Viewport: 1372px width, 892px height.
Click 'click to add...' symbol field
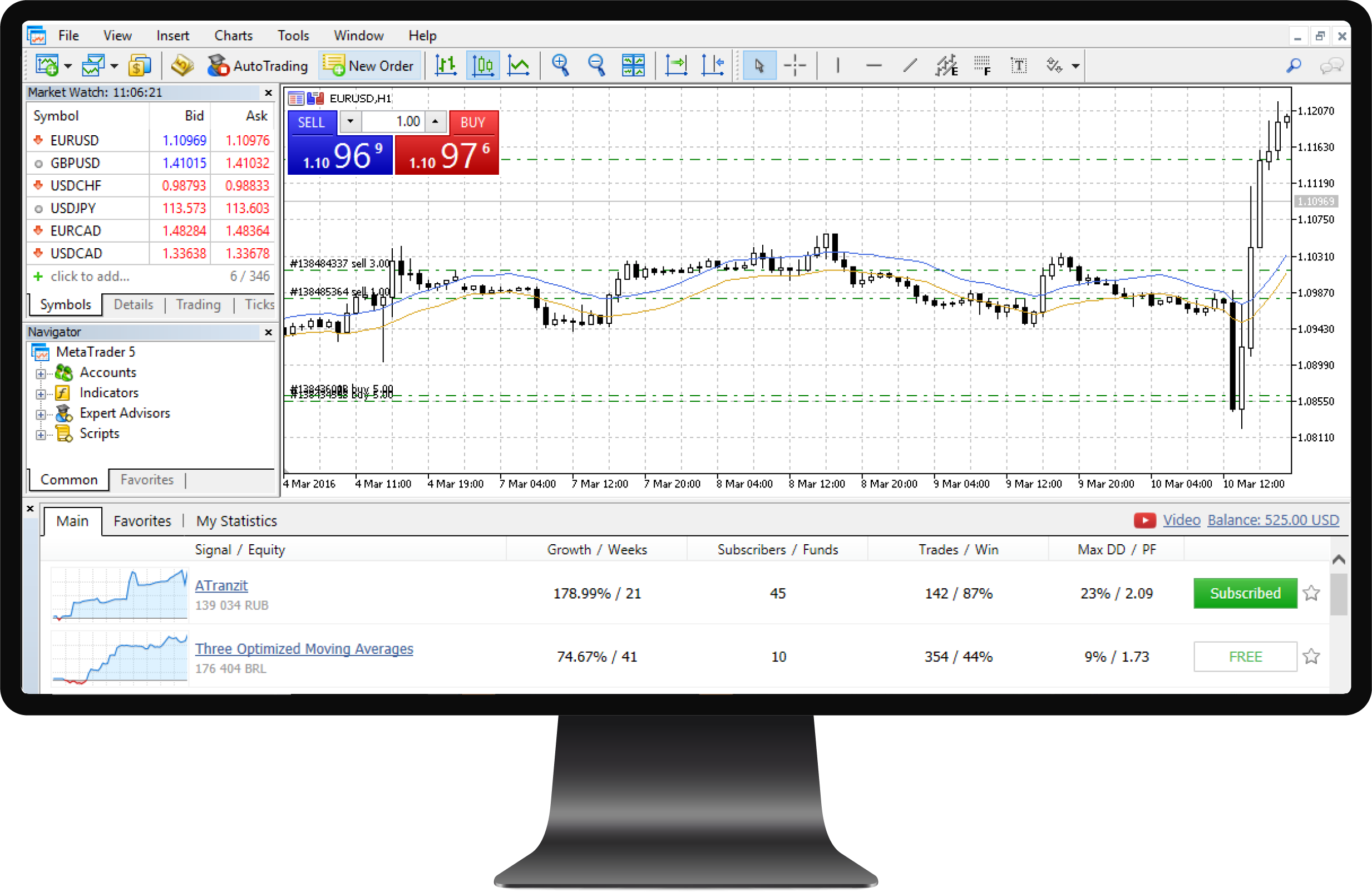(90, 277)
